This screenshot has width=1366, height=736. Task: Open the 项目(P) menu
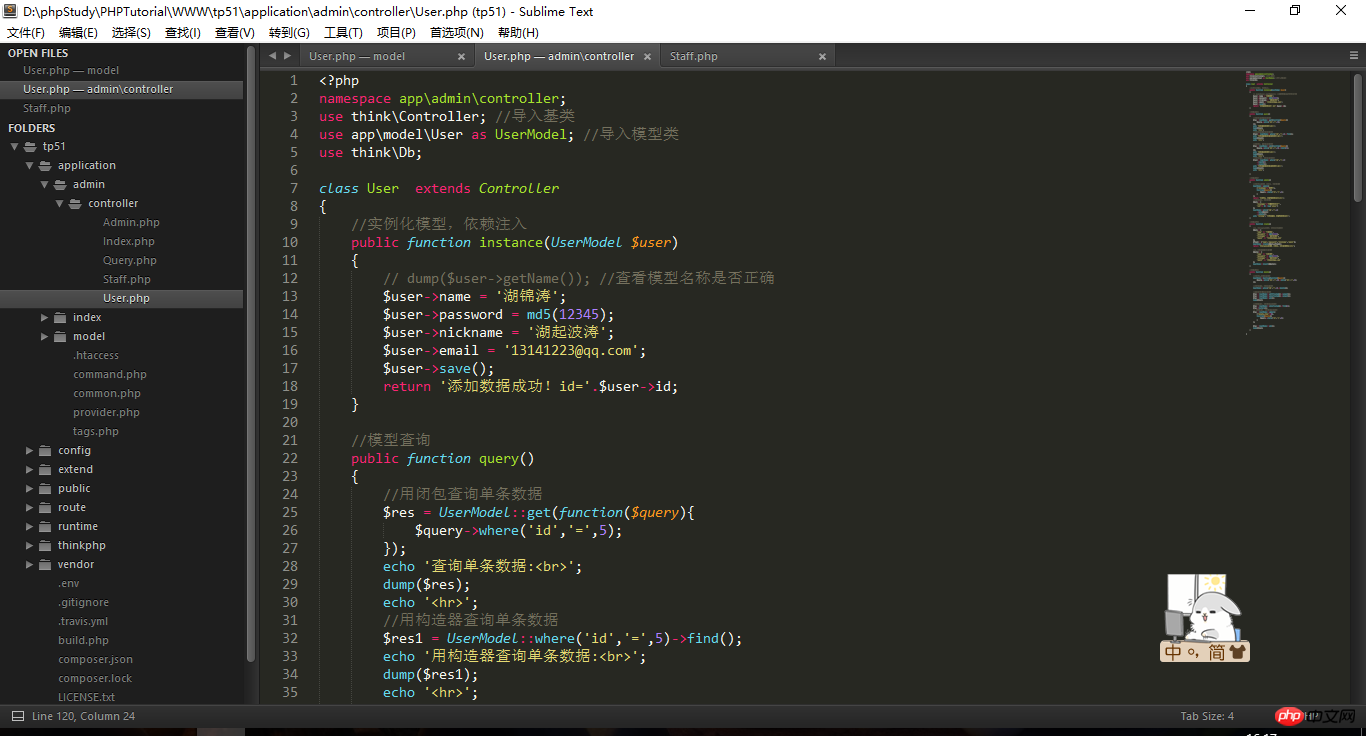click(396, 33)
